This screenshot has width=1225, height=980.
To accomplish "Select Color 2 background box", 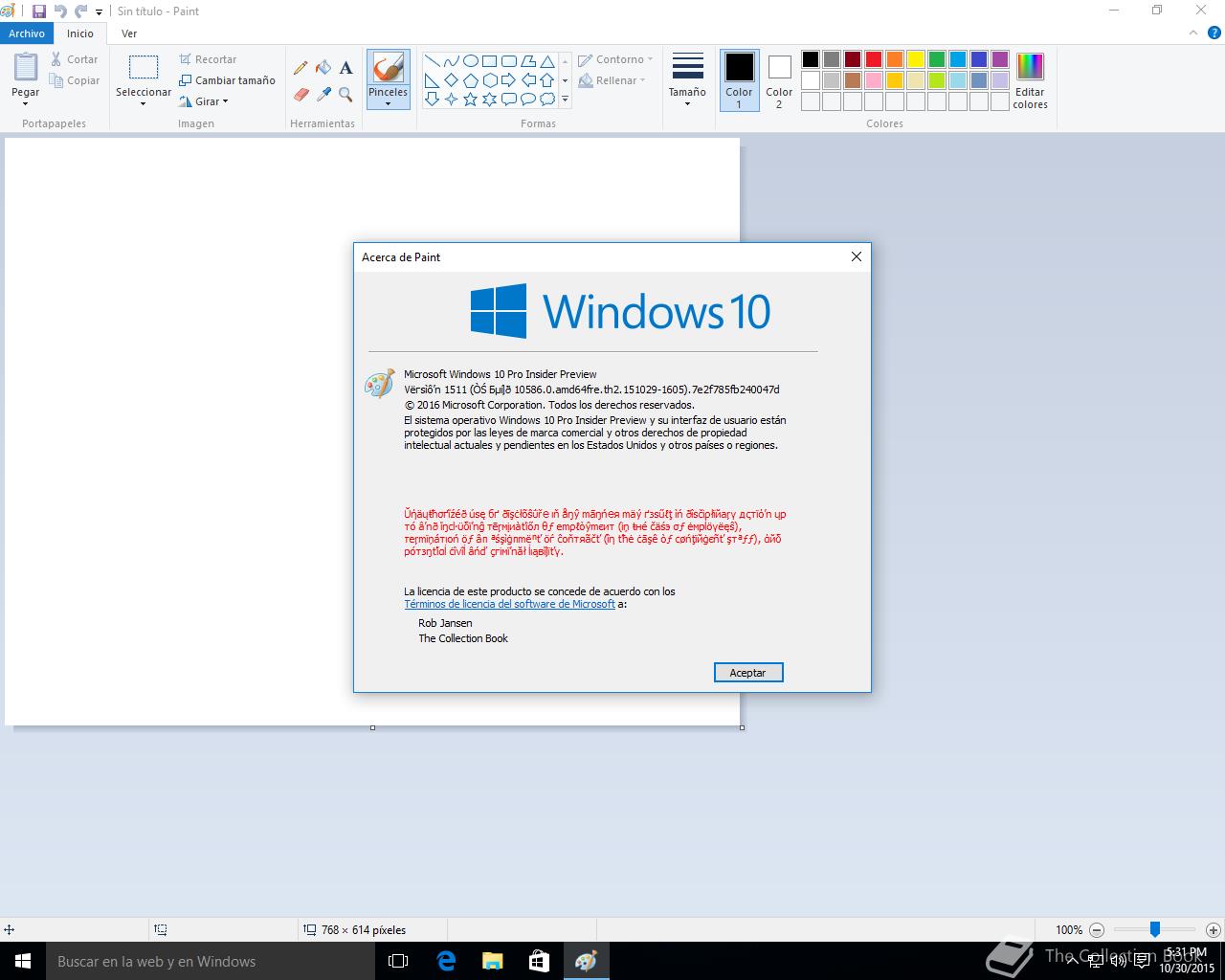I will [779, 80].
